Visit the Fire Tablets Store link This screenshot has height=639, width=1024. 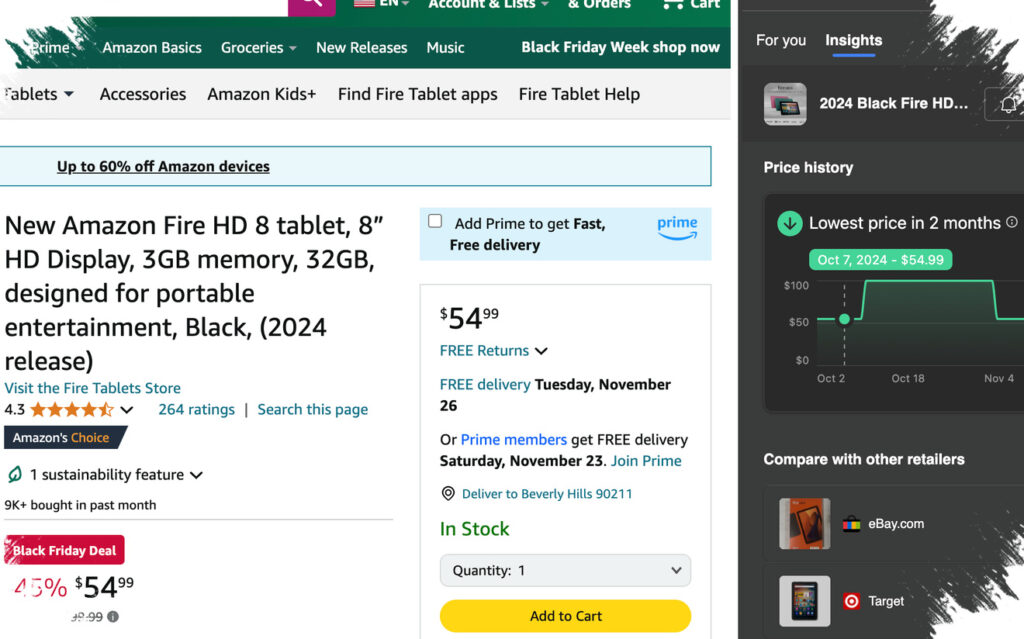93,388
